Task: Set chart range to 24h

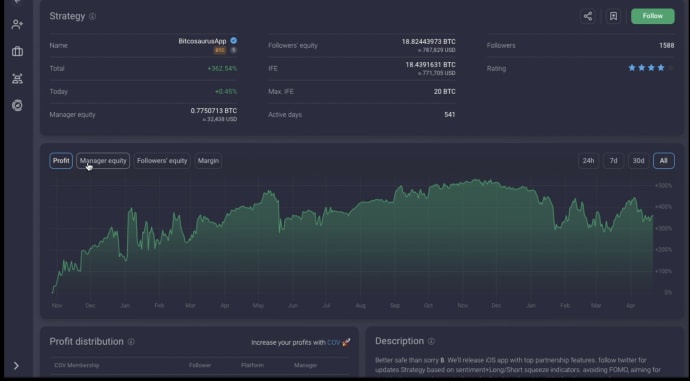Action: point(588,161)
